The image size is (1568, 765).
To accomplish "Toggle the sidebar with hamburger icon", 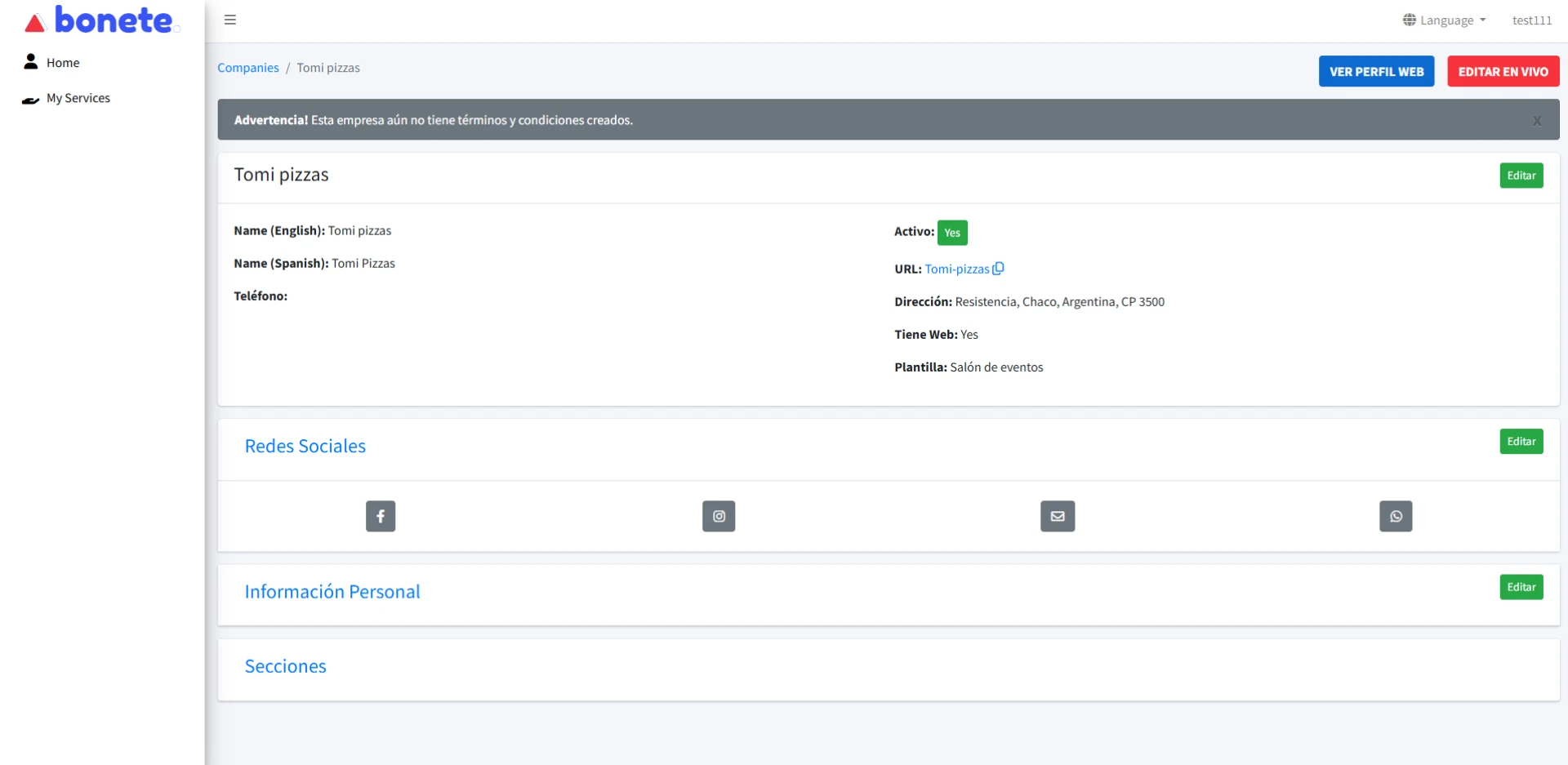I will click(x=230, y=20).
